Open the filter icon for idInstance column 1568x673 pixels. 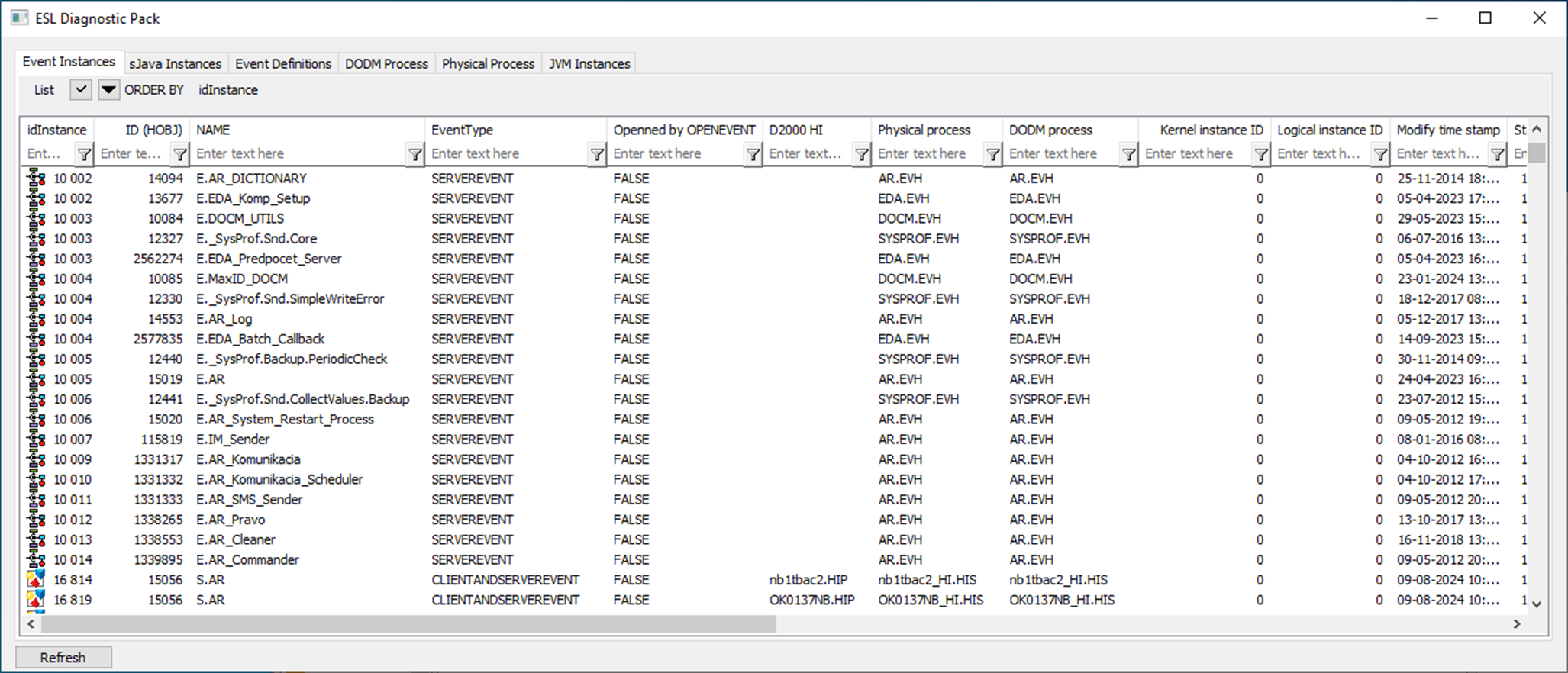tap(84, 154)
